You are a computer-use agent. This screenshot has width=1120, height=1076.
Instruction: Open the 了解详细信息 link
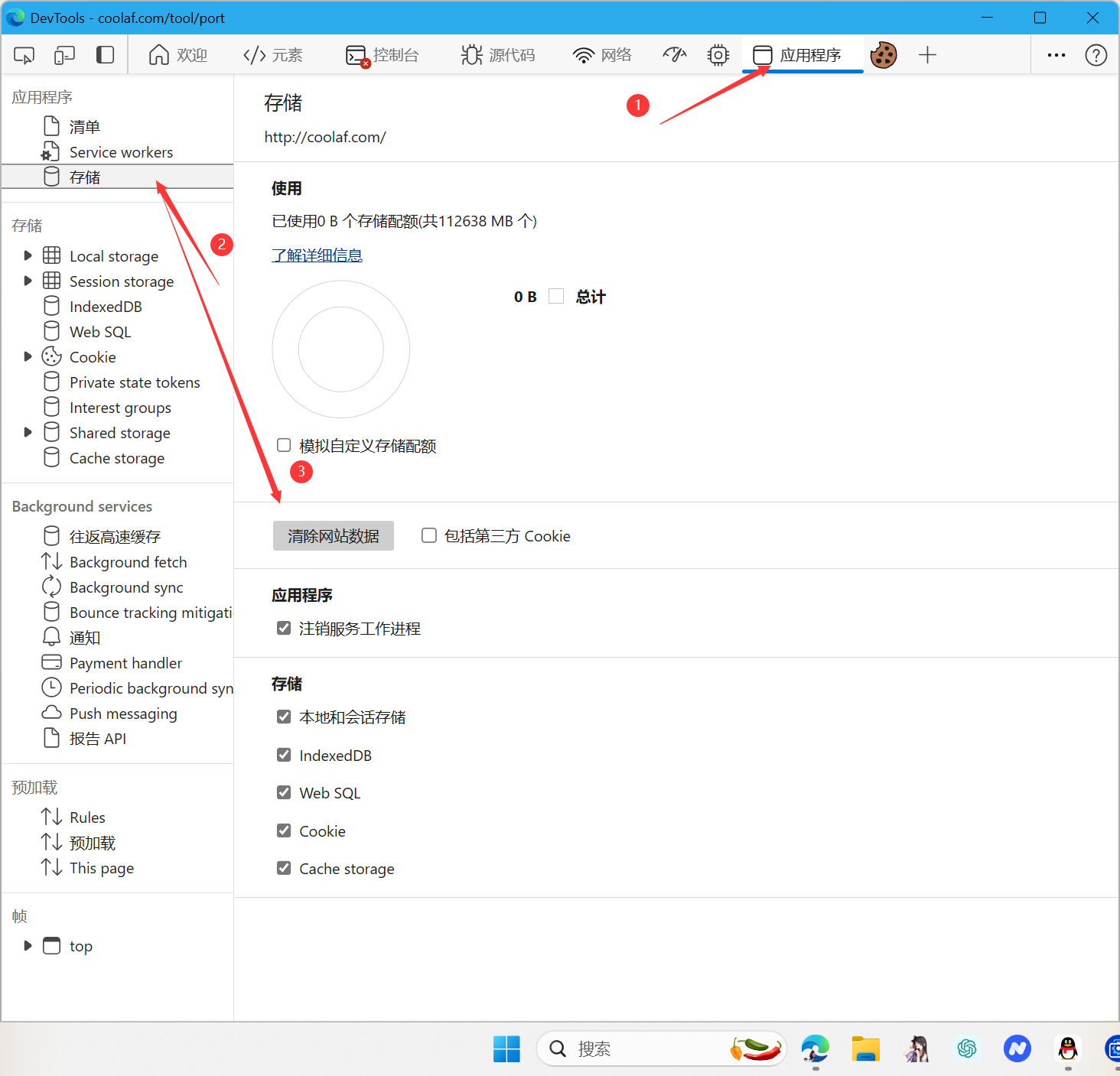317,255
